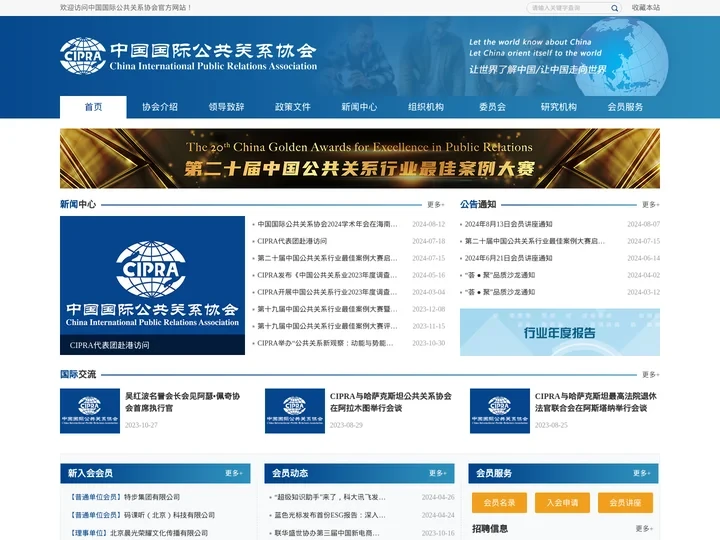Click 更多+ beside 国际交流 heading
720x540 pixels.
(x=651, y=375)
